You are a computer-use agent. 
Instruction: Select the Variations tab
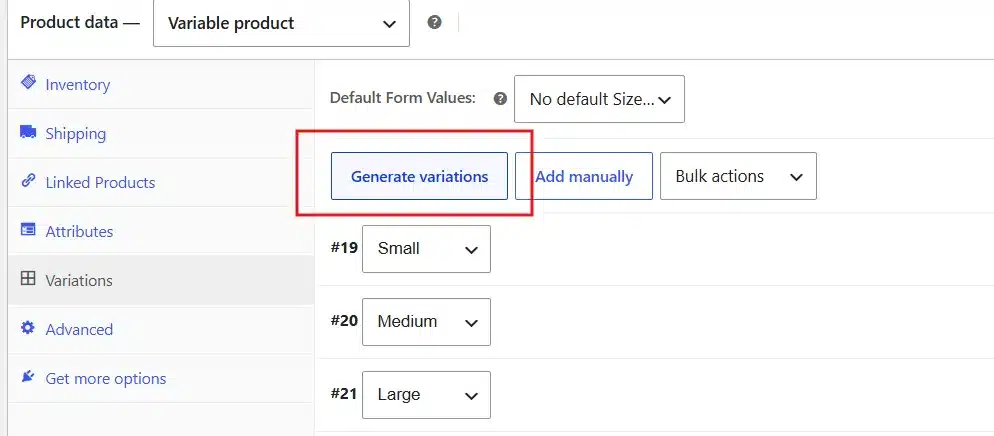(161, 280)
